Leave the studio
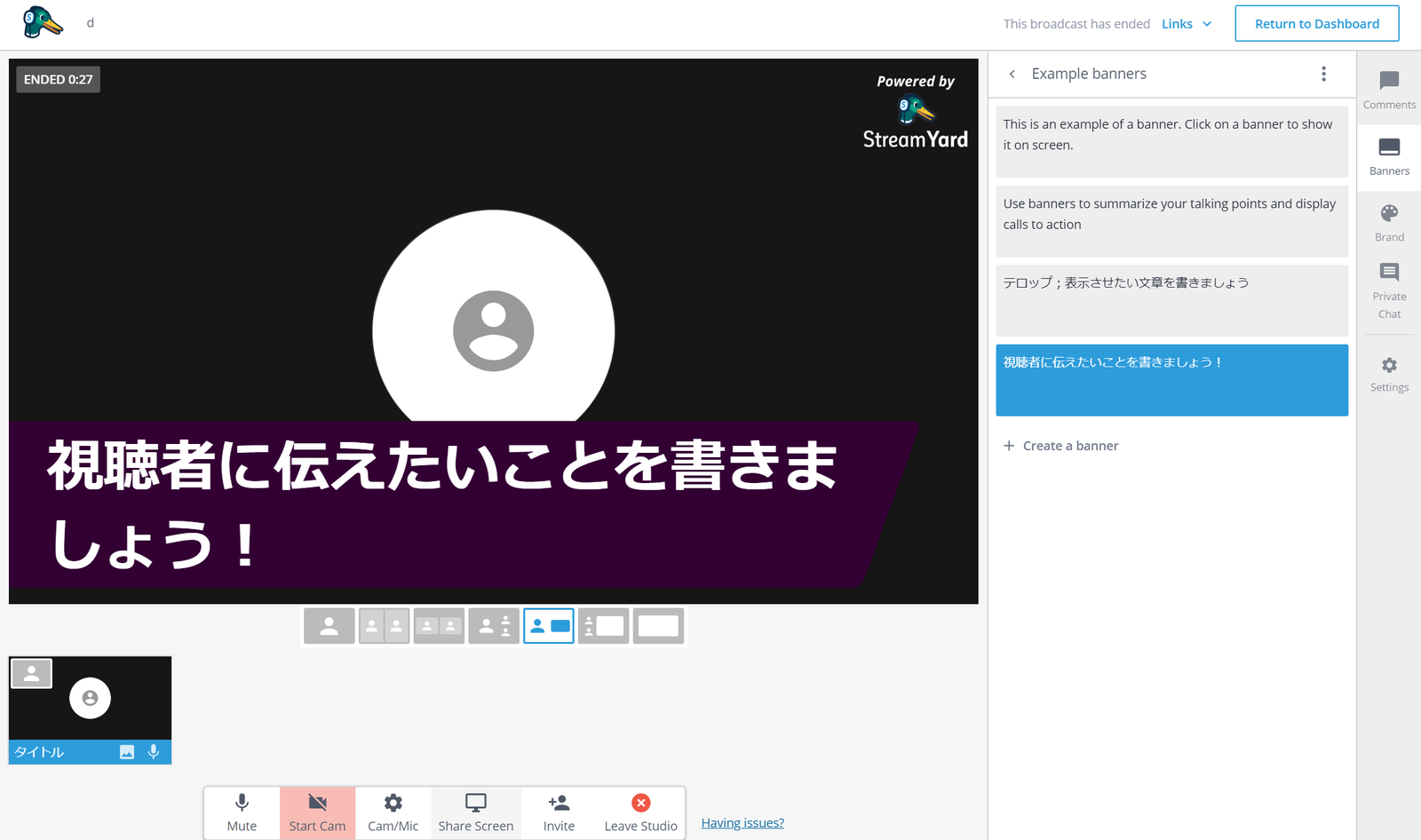The height and width of the screenshot is (840, 1421). click(640, 812)
